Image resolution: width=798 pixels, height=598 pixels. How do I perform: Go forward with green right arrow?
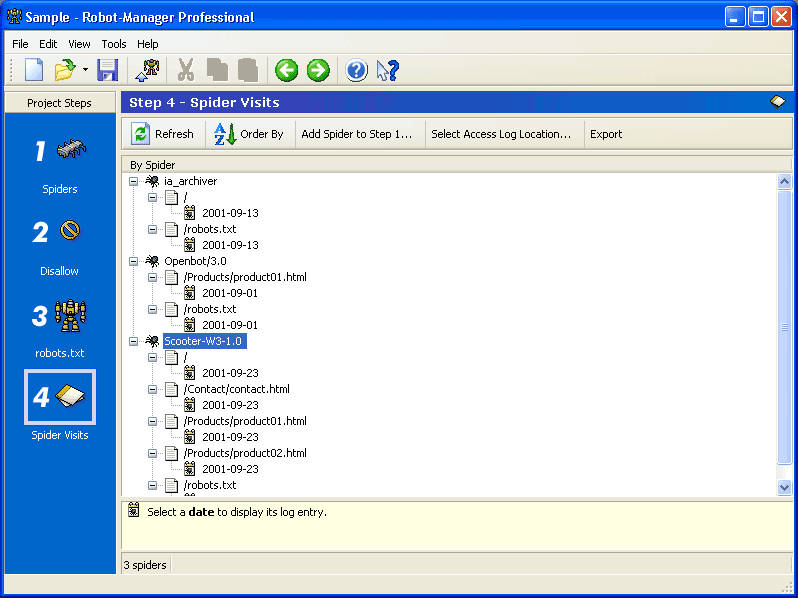pos(318,70)
